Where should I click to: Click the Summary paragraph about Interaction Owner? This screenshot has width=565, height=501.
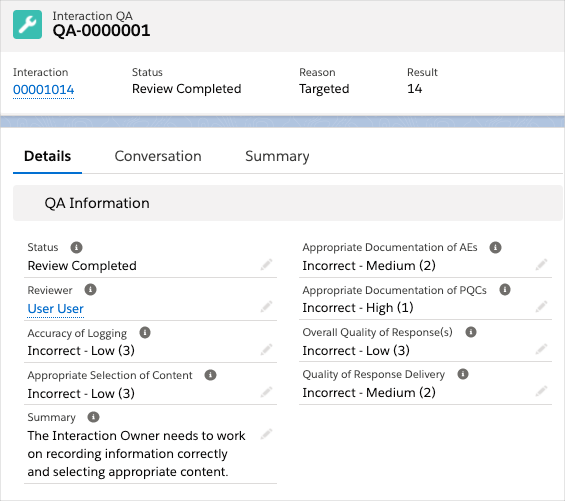pos(136,453)
